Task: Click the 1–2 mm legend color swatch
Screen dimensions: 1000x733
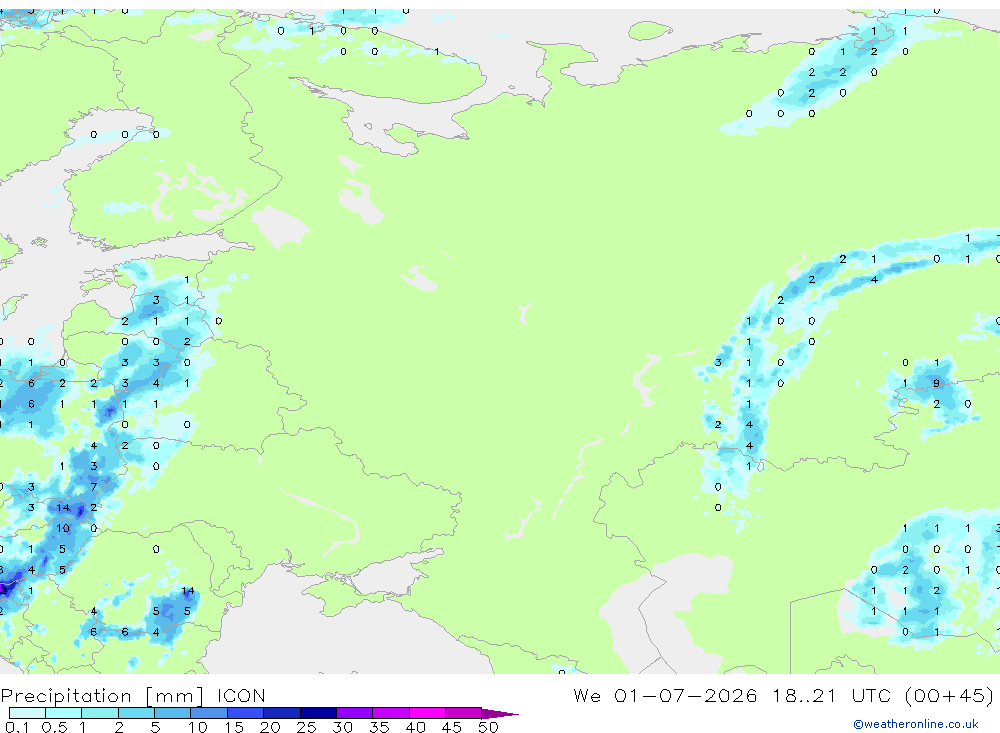Action: [99, 713]
